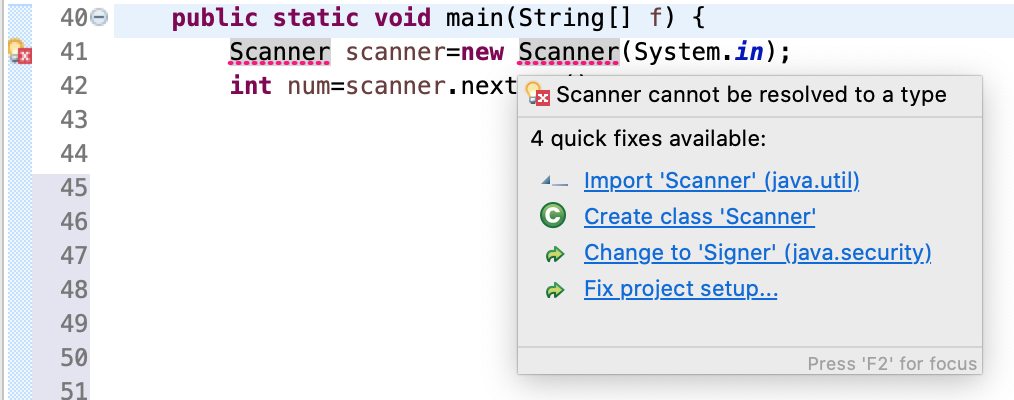Click the 'int num=scanner' code on line 42
The image size is (1014, 400).
click(x=338, y=86)
